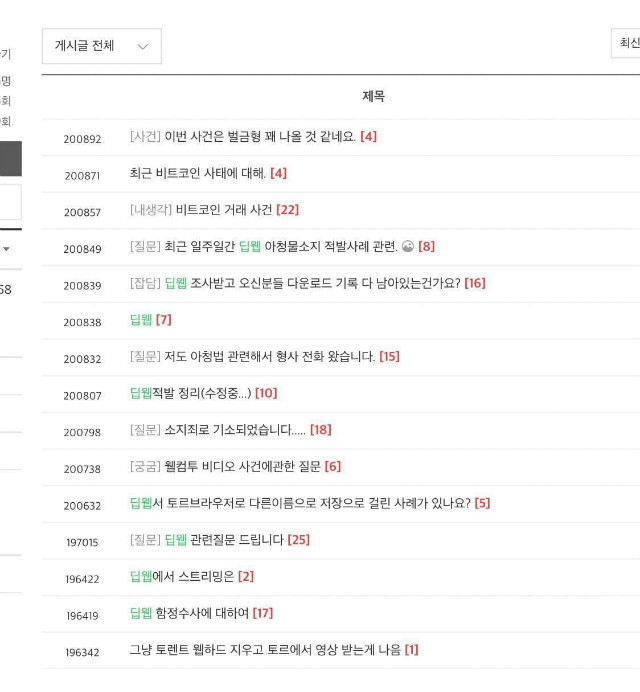
Task: Click the [궁금] category tag
Action: [x=145, y=466]
